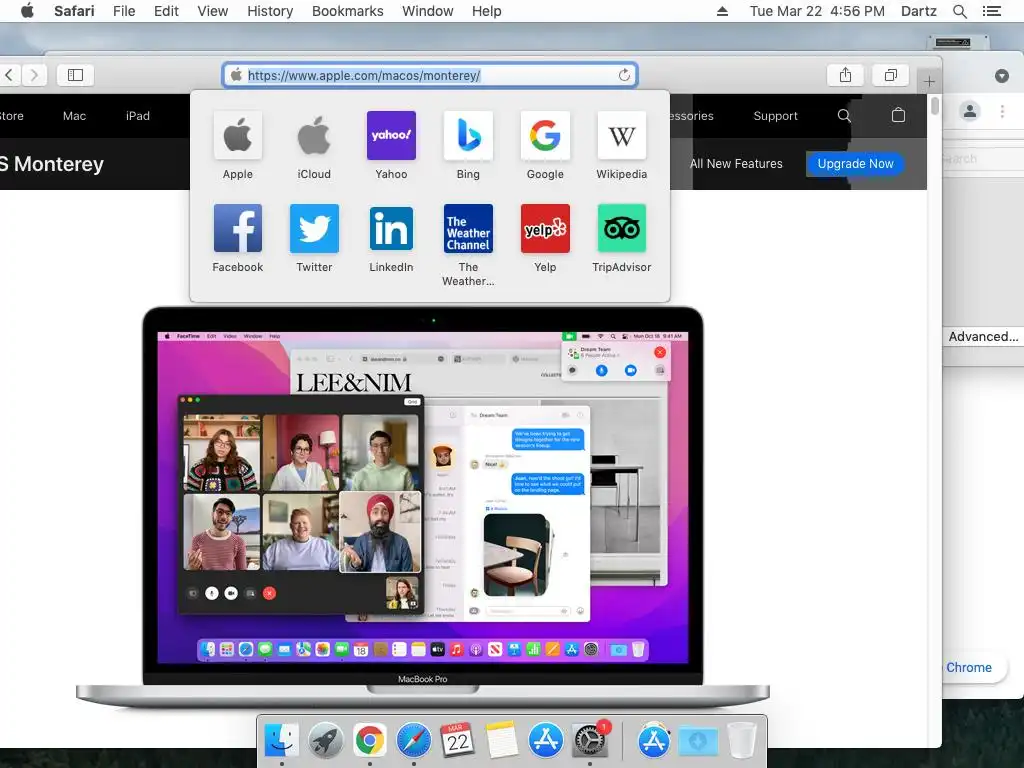This screenshot has width=1024, height=768.
Task: Open the Facebook favorite icon
Action: (238, 229)
